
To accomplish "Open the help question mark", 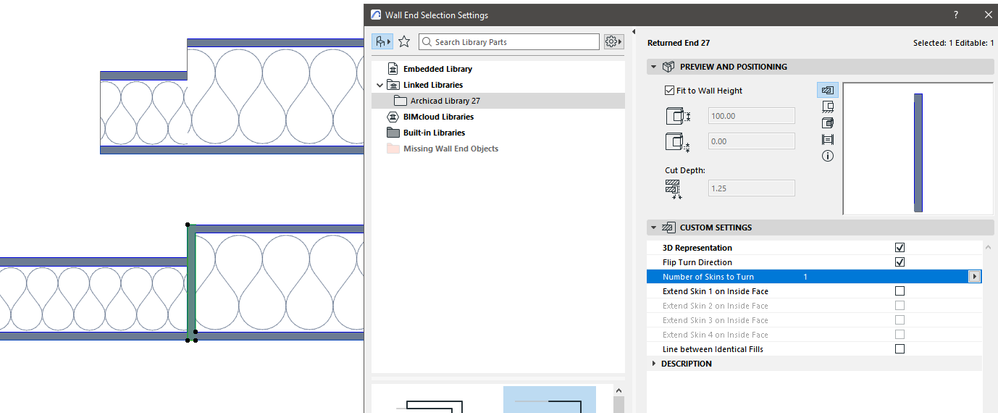I will (956, 15).
